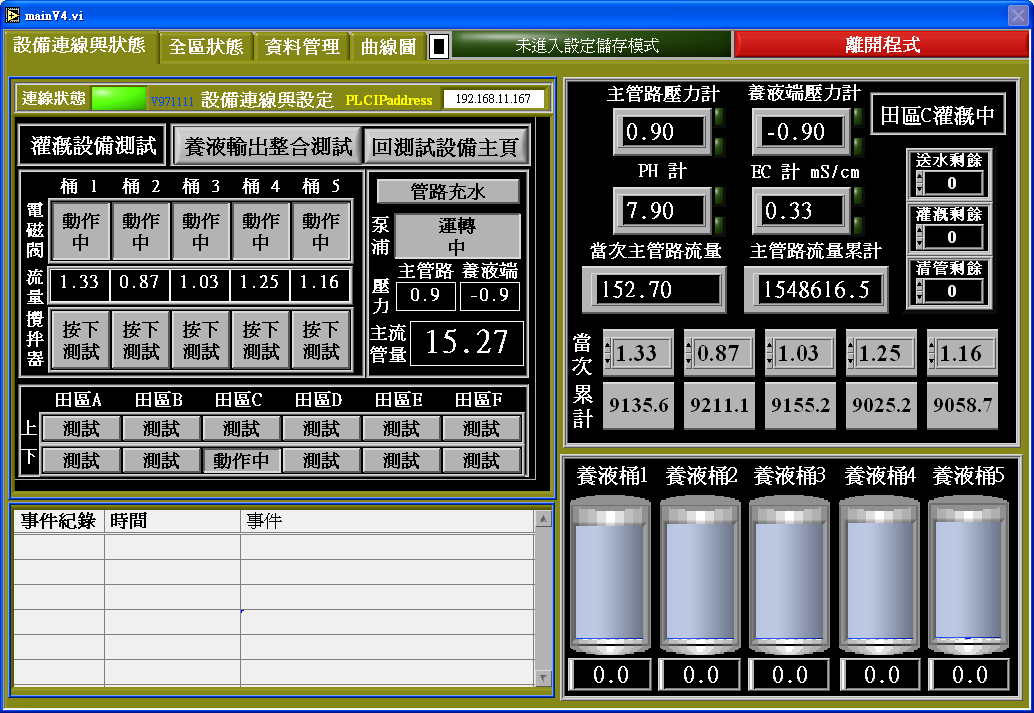
Task: Increase the 當次 1.33 flow stepper
Action: tap(609, 347)
